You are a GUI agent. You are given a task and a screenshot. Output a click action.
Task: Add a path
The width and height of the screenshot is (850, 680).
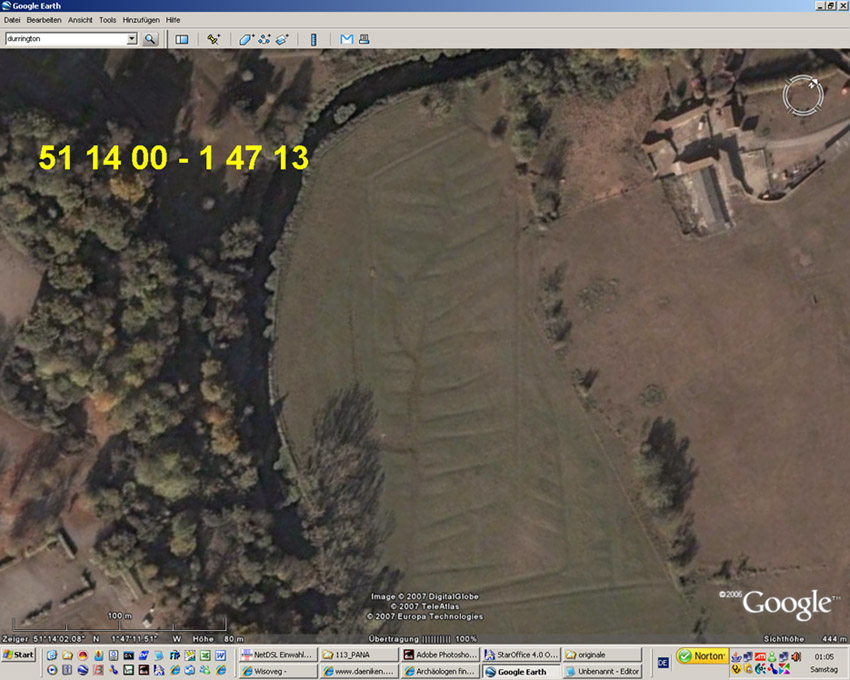(264, 39)
